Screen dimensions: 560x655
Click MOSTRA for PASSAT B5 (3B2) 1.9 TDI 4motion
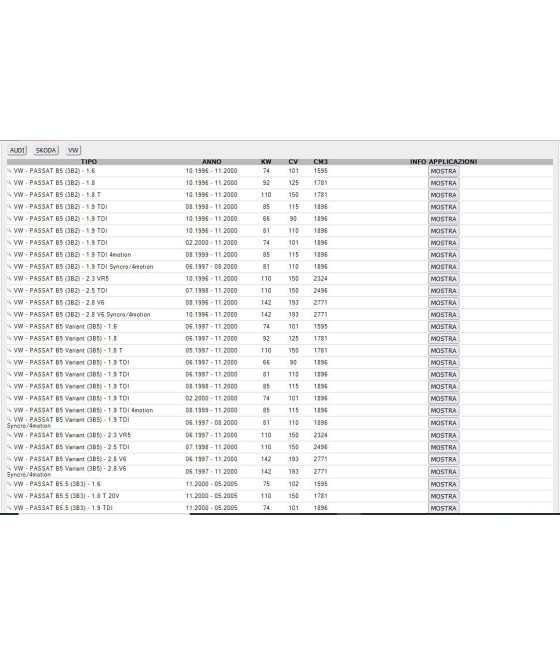click(443, 255)
